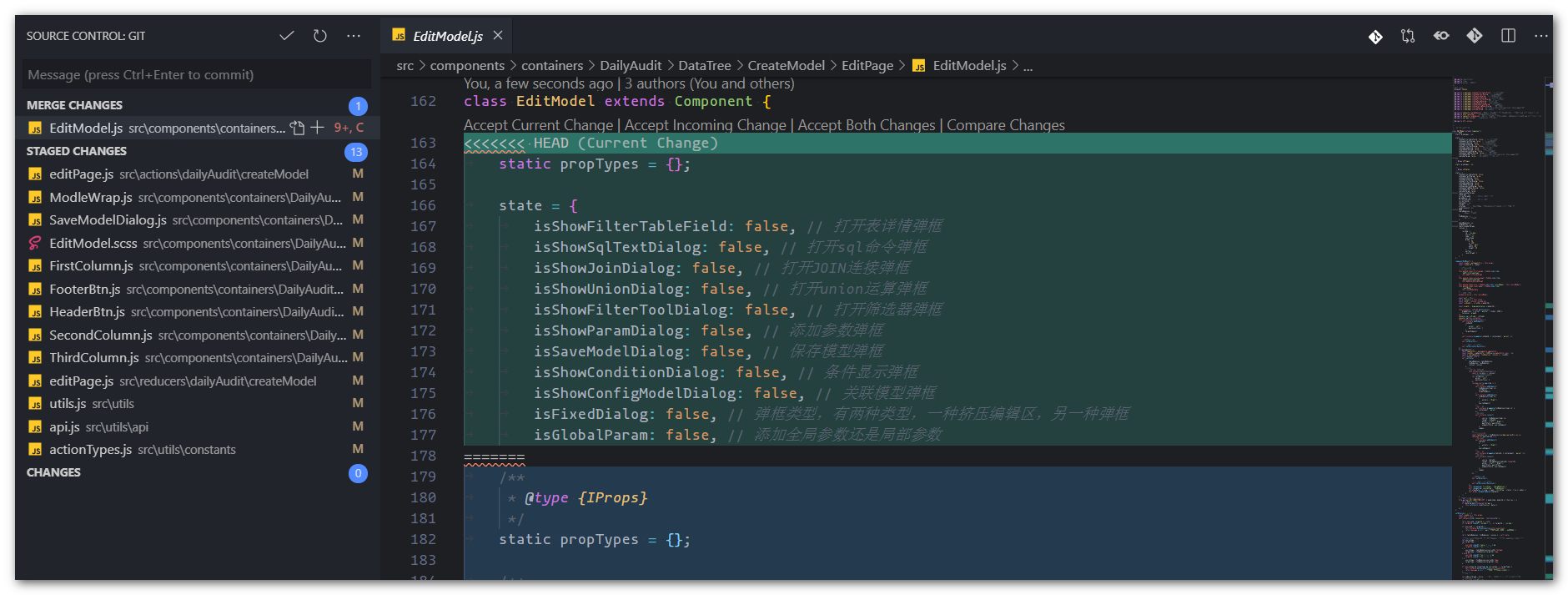Click Accept Both Changes

[867, 125]
